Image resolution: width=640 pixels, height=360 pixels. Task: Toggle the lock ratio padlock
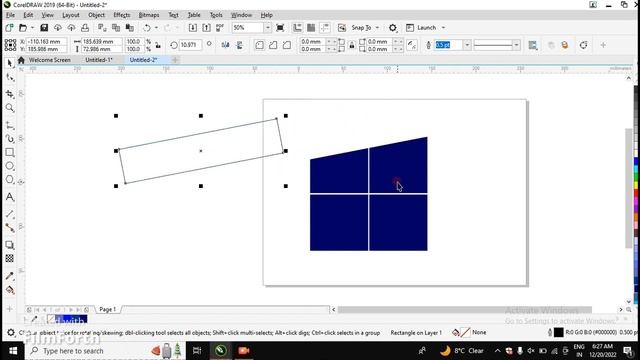point(158,45)
